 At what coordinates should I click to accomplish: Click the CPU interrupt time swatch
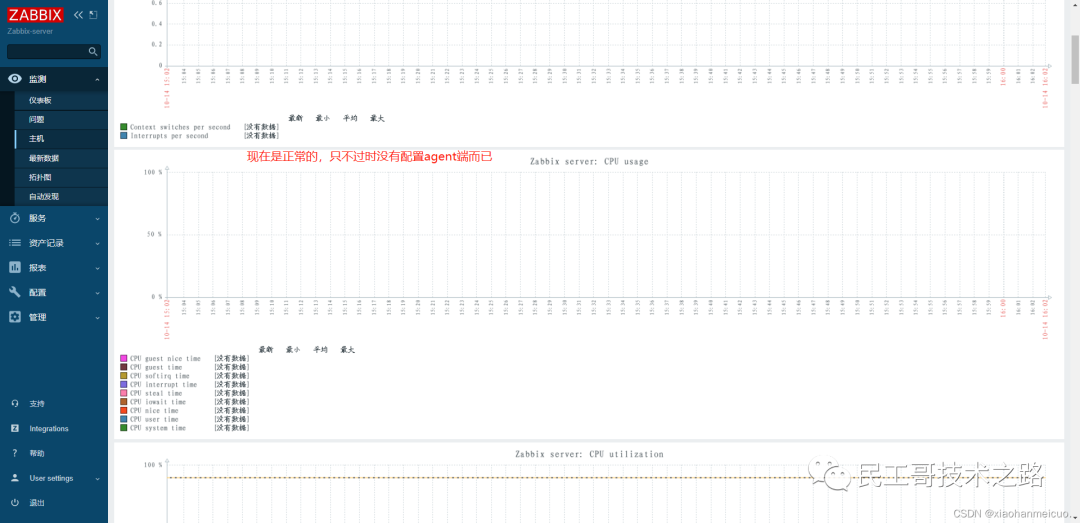[x=124, y=384]
